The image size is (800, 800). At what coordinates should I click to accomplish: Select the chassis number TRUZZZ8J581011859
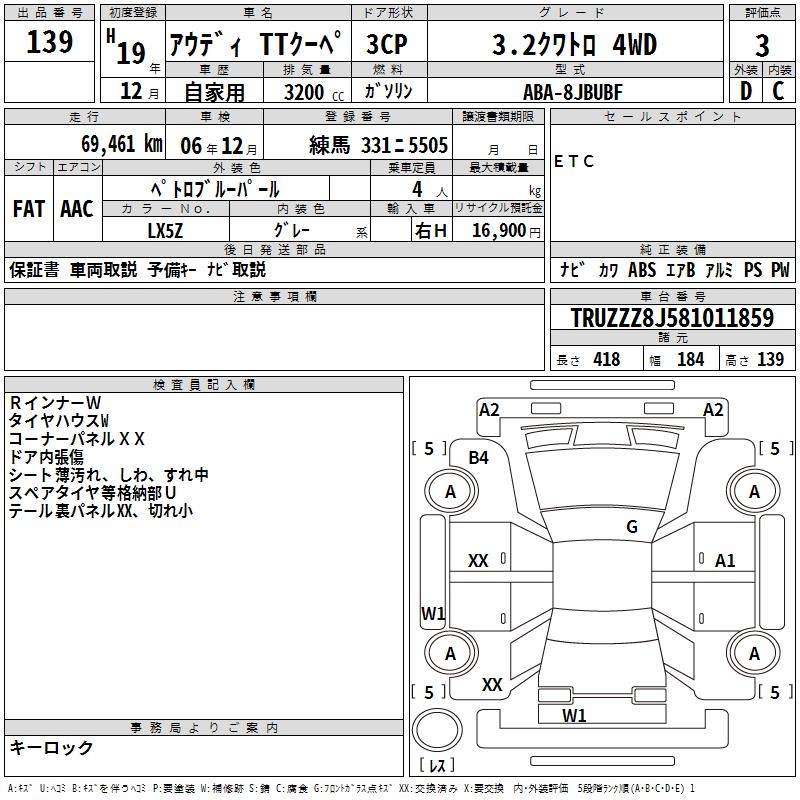pos(672,318)
